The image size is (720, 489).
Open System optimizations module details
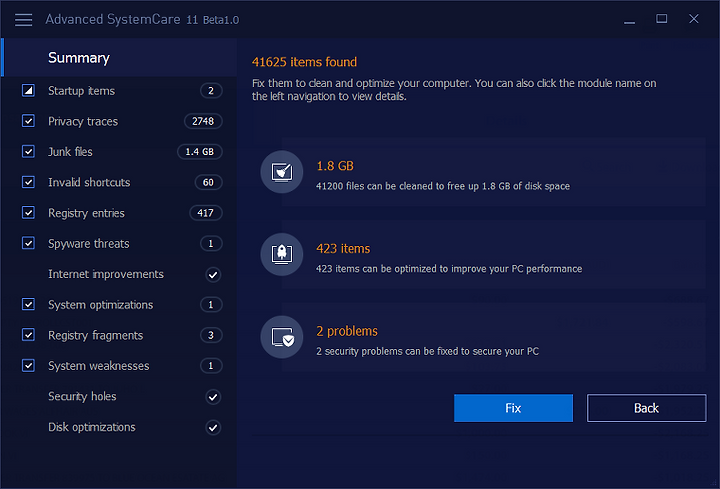[101, 305]
